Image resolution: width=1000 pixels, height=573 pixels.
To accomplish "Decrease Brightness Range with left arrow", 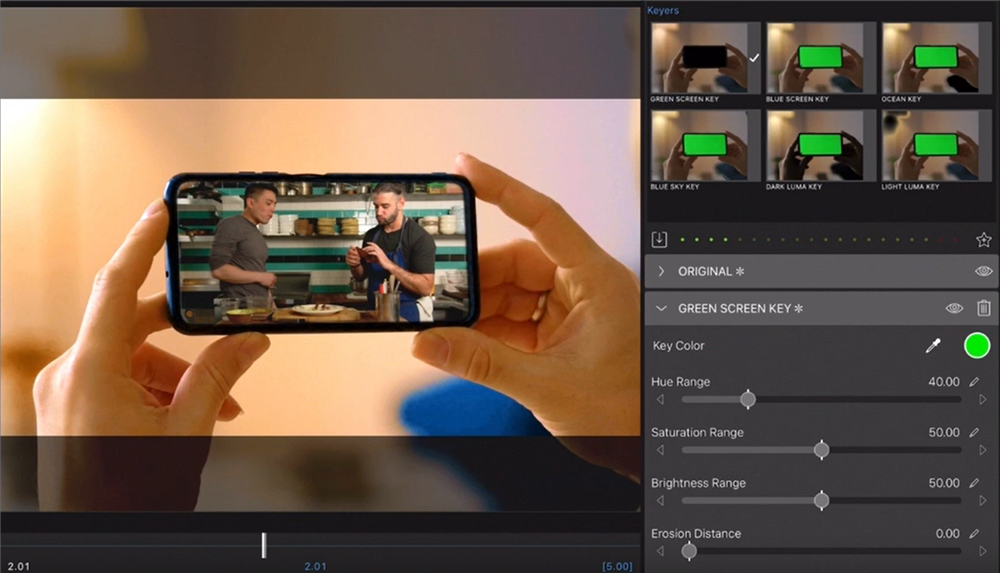I will pos(660,501).
